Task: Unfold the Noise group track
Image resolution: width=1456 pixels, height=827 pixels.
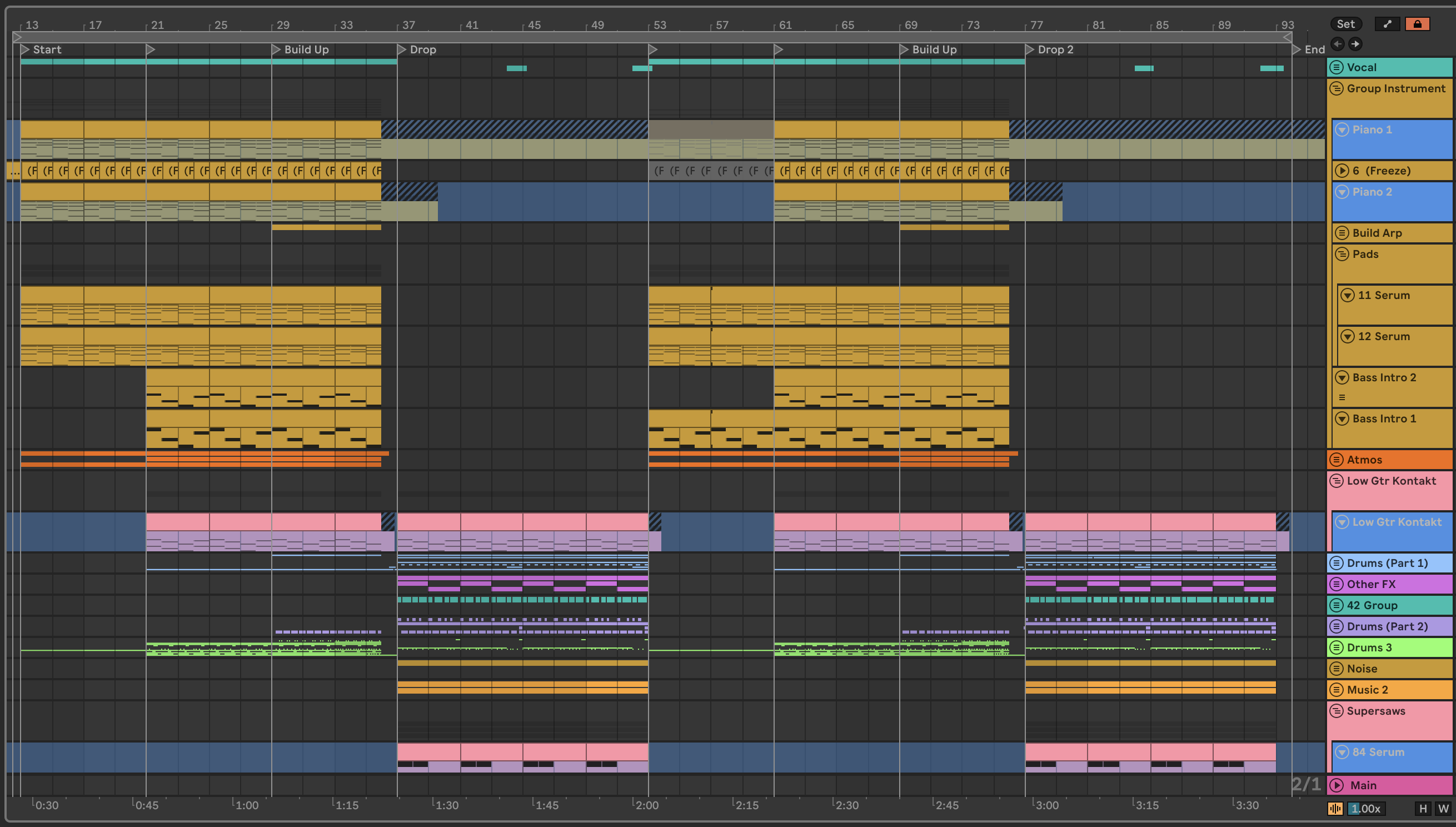Action: (x=1336, y=669)
